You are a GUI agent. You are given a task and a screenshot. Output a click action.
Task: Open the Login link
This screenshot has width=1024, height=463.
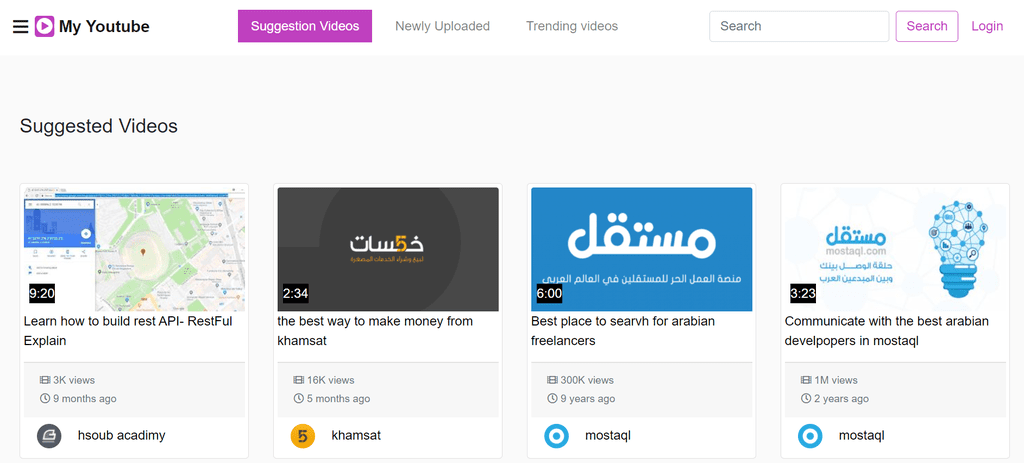(987, 26)
